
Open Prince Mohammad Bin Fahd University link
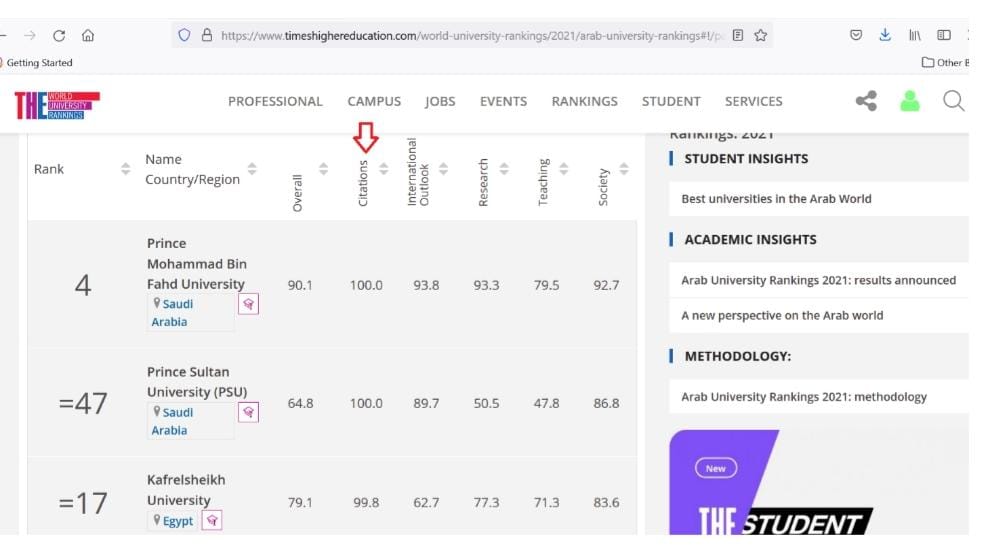point(196,264)
